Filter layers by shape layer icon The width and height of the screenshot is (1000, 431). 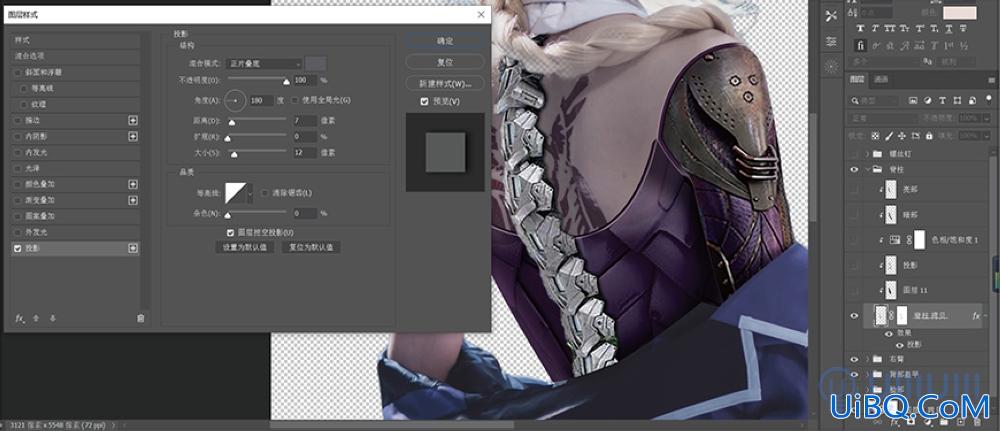pos(957,101)
